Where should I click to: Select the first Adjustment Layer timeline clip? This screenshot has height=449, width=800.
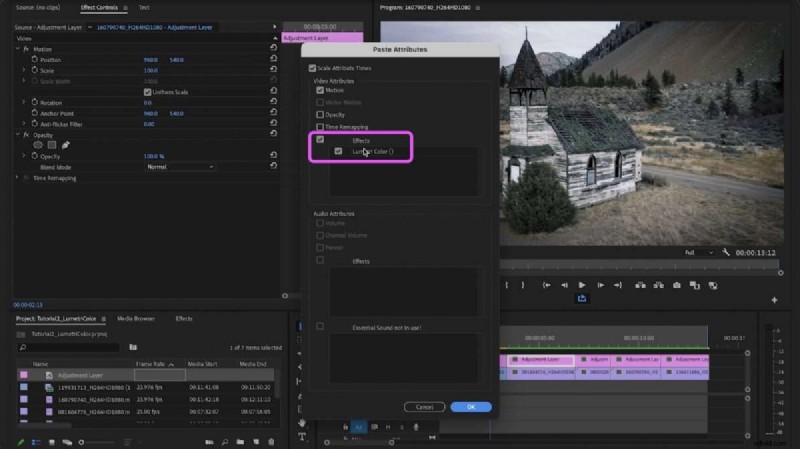pos(540,360)
